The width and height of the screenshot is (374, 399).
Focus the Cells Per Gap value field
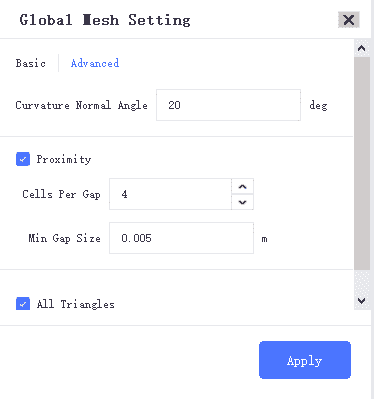[x=170, y=194]
